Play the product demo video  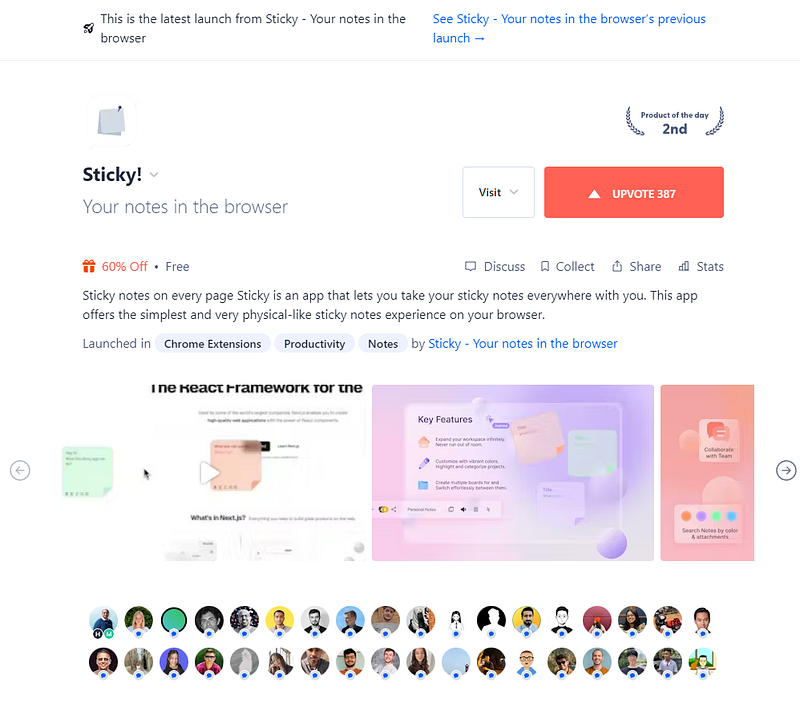click(x=209, y=473)
